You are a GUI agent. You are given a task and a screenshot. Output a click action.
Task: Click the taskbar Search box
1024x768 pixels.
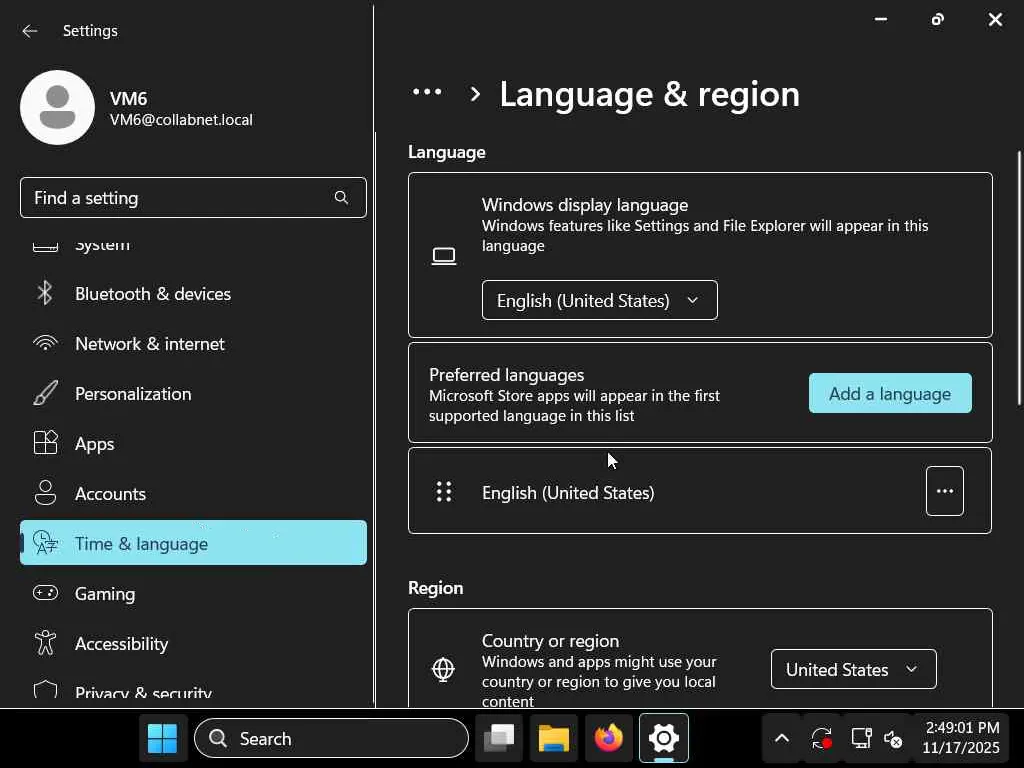coord(331,739)
